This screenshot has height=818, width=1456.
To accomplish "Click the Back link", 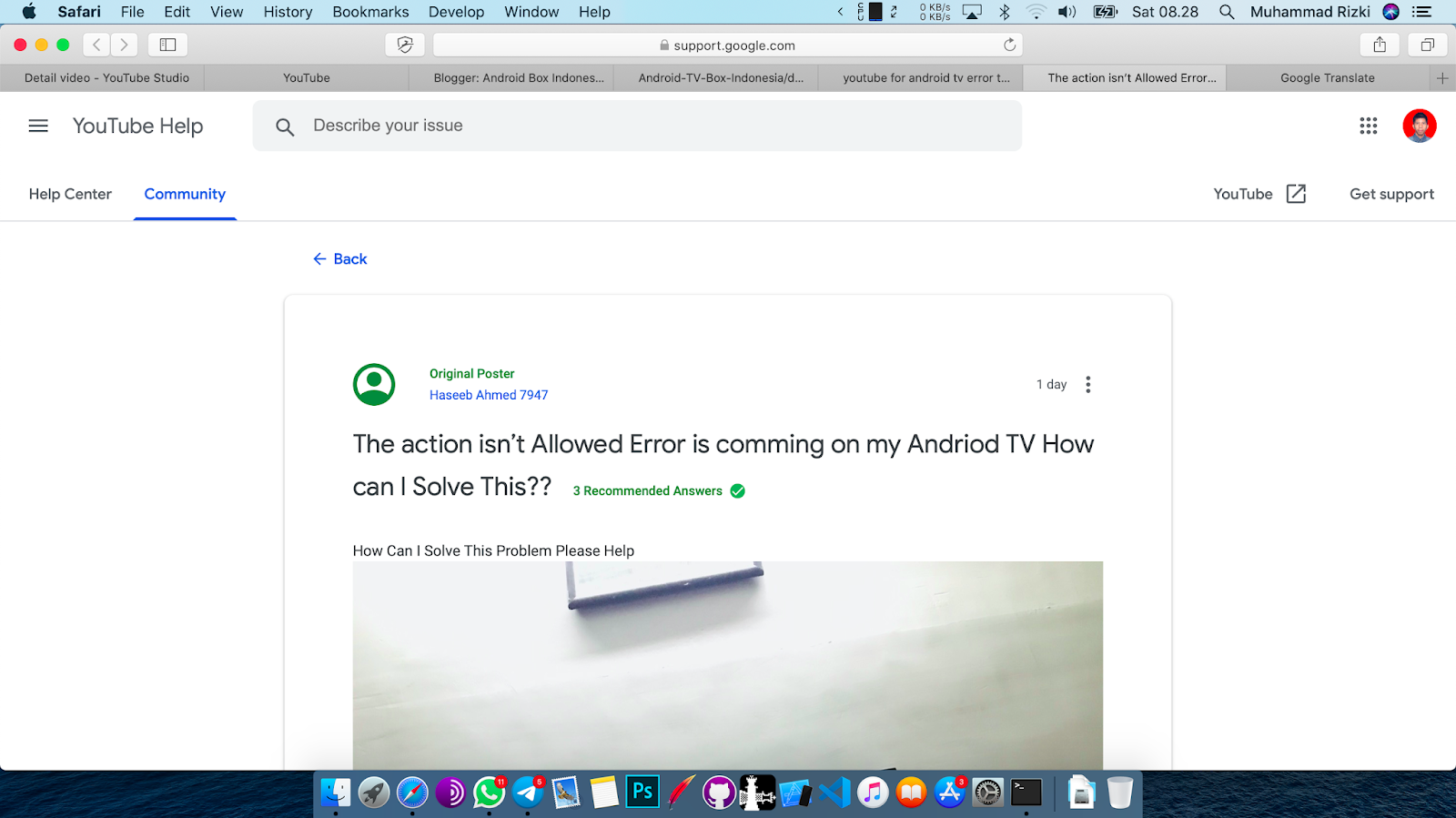I will (x=340, y=259).
